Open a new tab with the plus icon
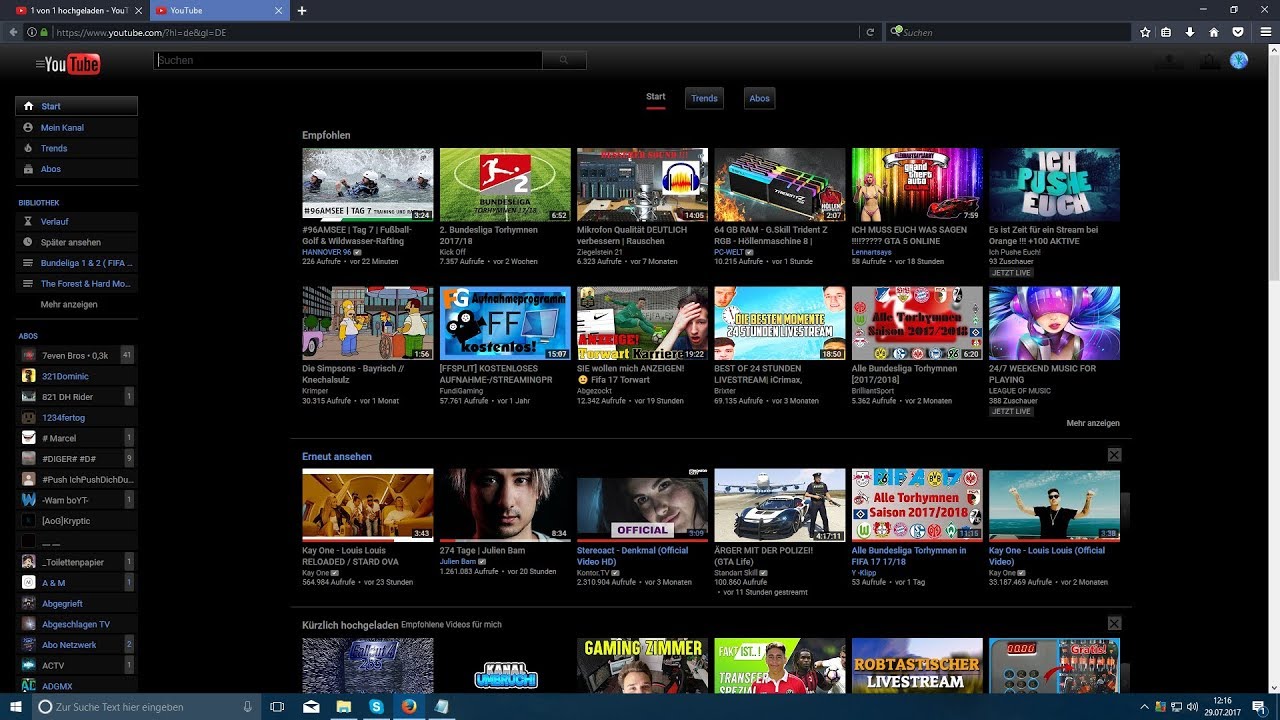The width and height of the screenshot is (1280, 720). pos(302,10)
